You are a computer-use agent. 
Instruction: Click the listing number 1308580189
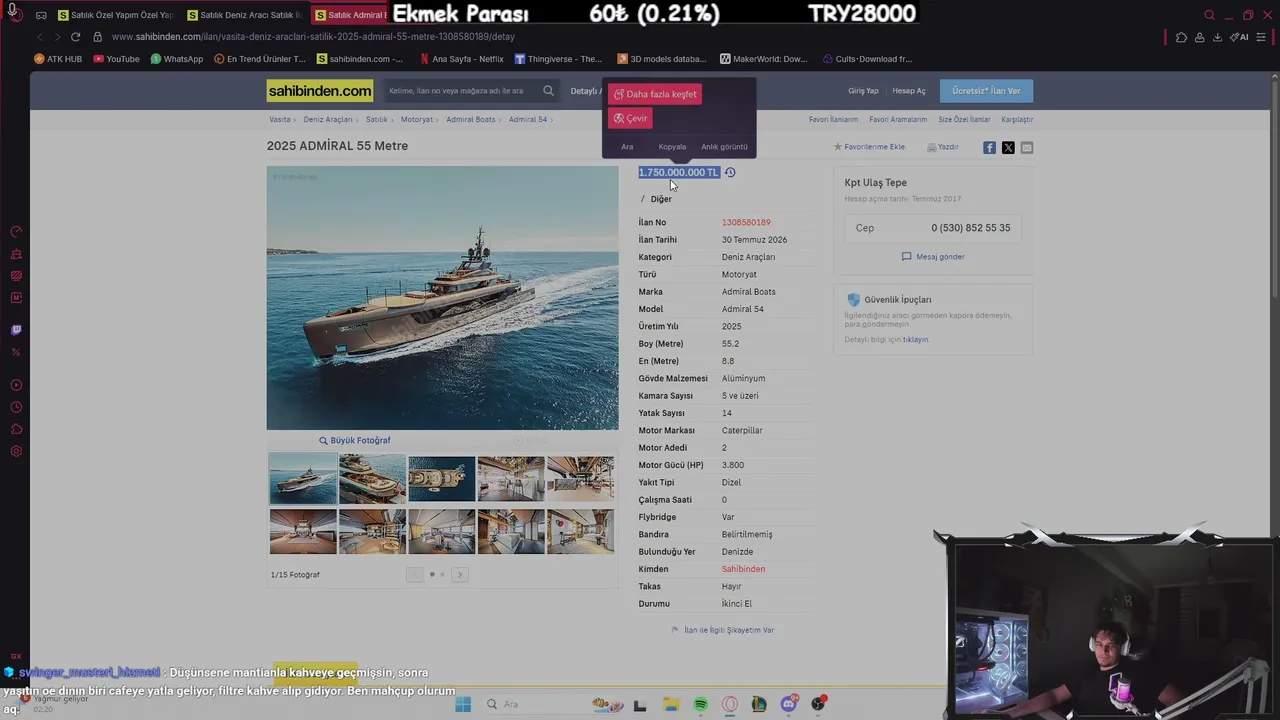coord(746,222)
